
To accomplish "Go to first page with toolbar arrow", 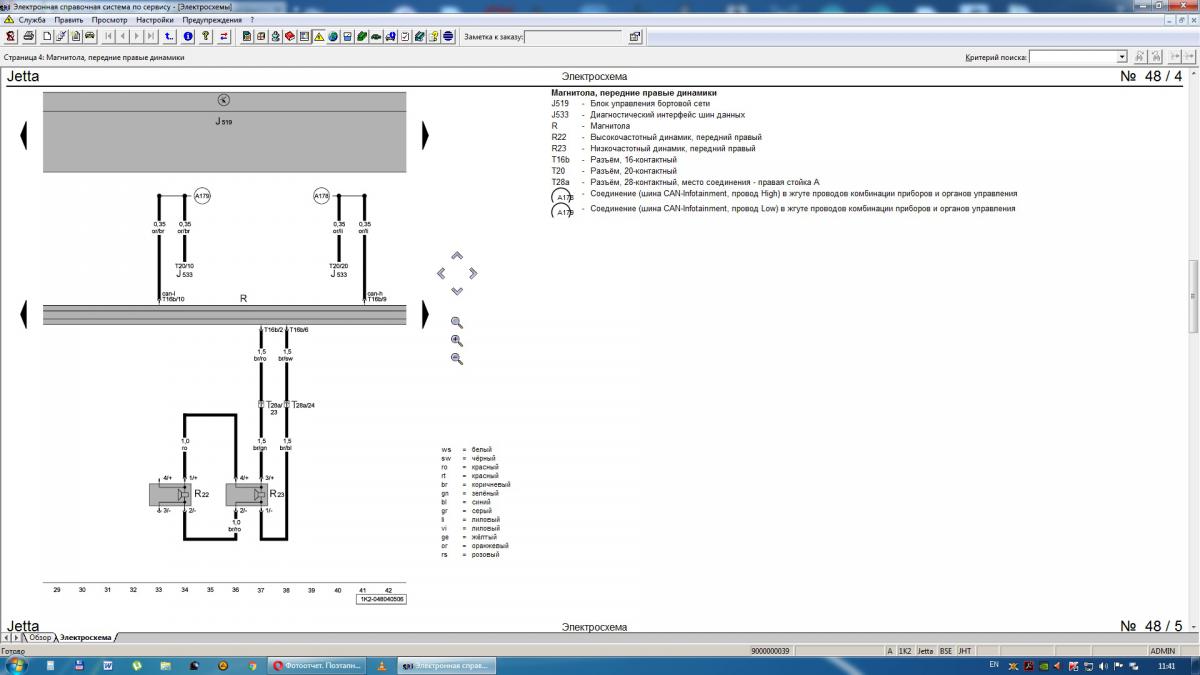I will [109, 37].
